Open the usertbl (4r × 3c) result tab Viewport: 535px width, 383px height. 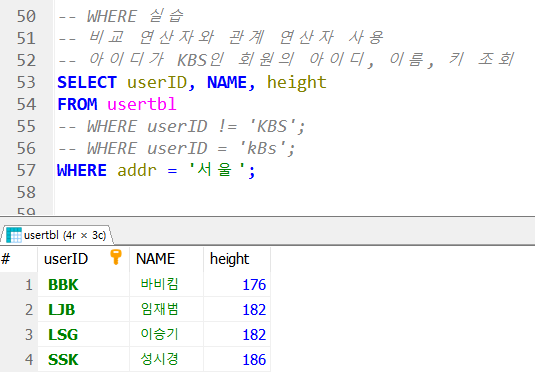57,235
